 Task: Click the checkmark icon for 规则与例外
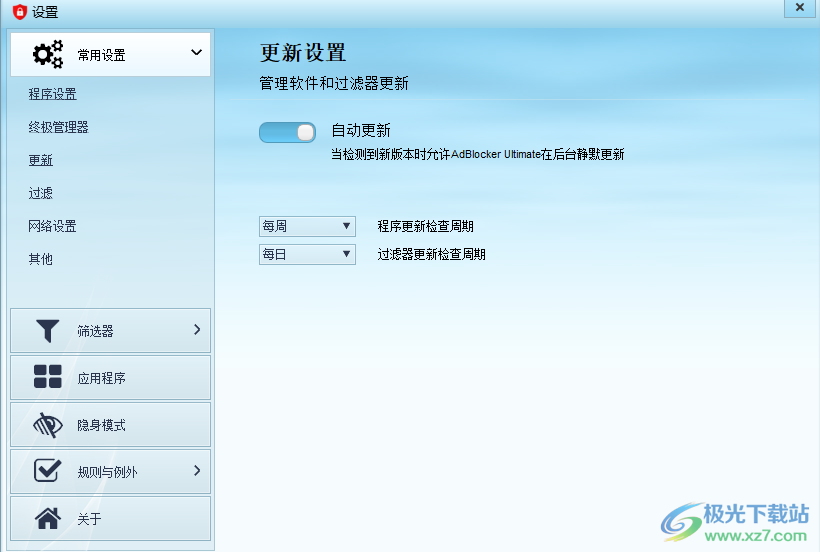click(x=48, y=470)
